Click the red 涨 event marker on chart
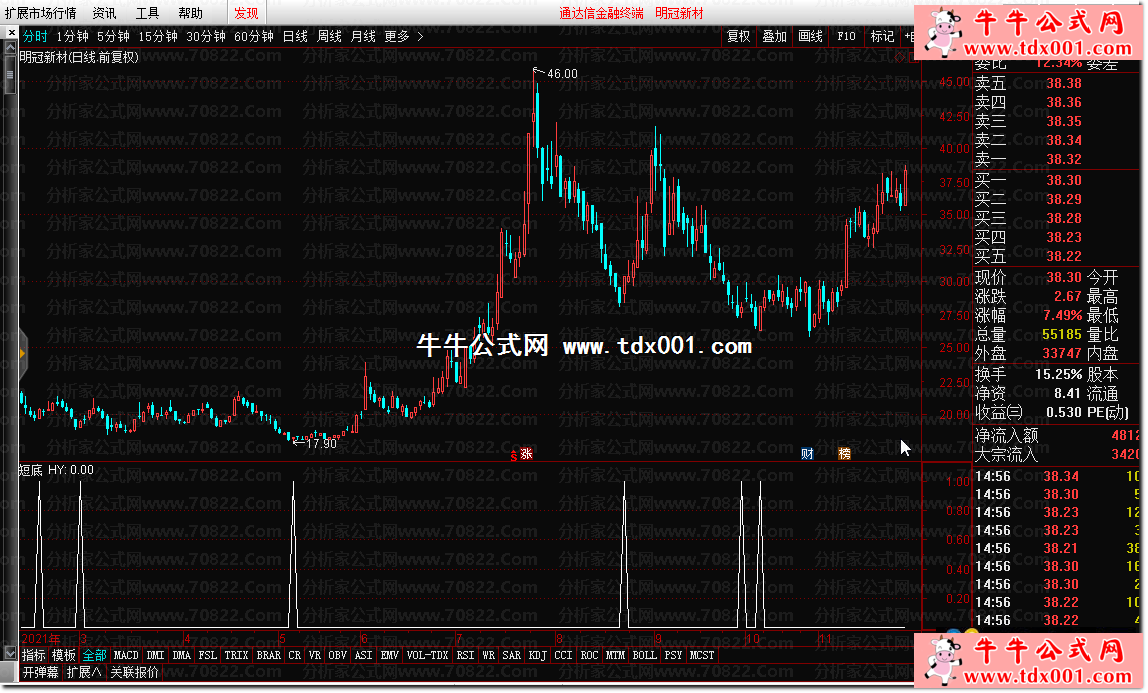 (526, 454)
